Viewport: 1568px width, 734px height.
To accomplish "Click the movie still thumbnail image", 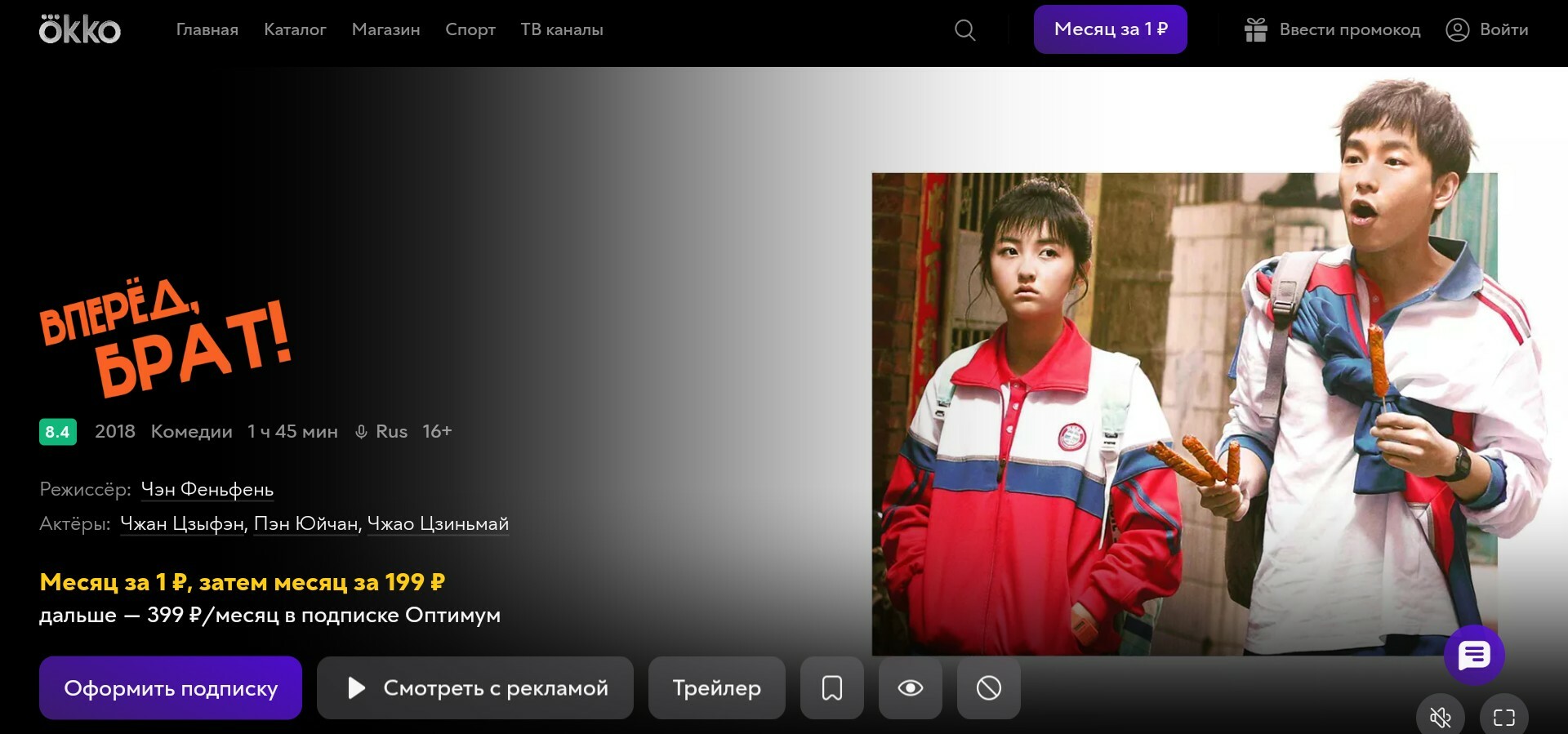I will [x=1184, y=412].
